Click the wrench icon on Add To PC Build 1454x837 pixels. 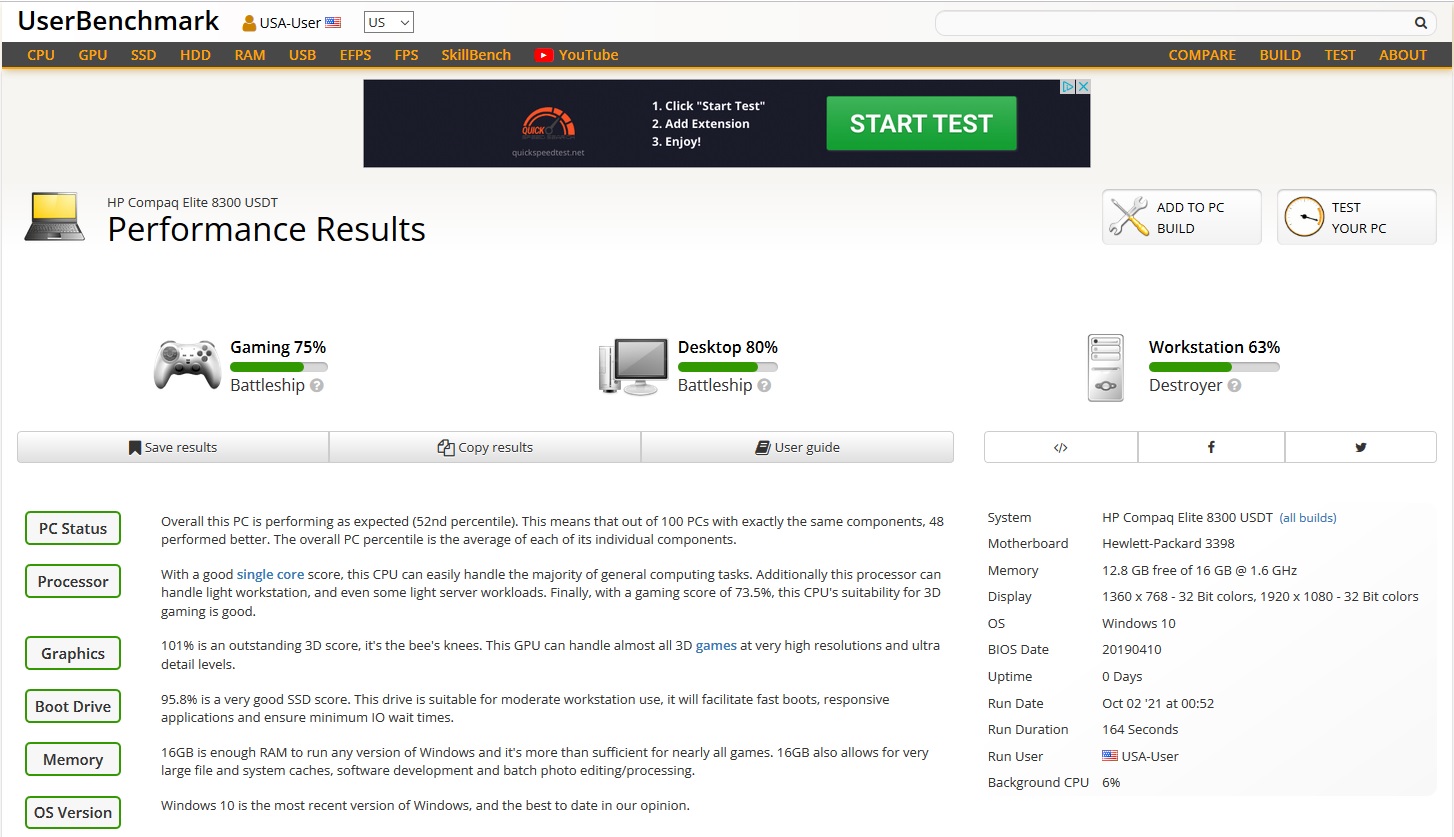(1132, 216)
